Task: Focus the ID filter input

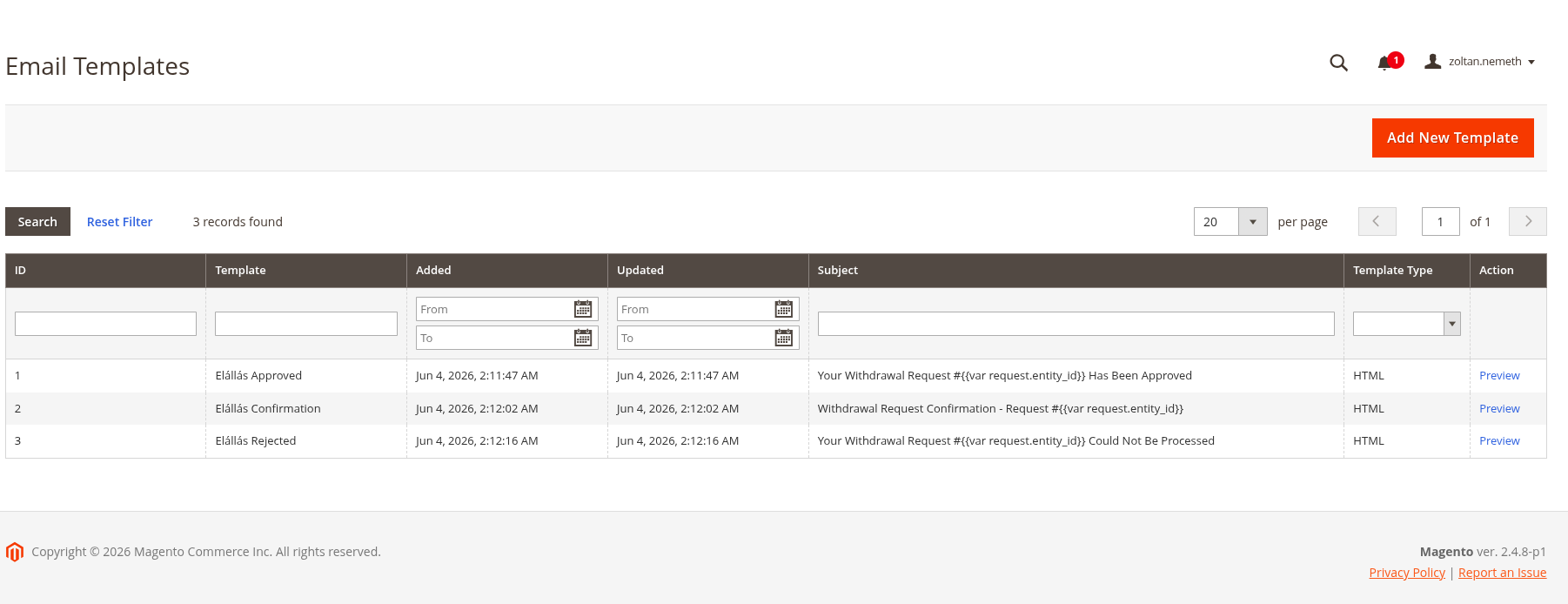Action: pos(105,324)
